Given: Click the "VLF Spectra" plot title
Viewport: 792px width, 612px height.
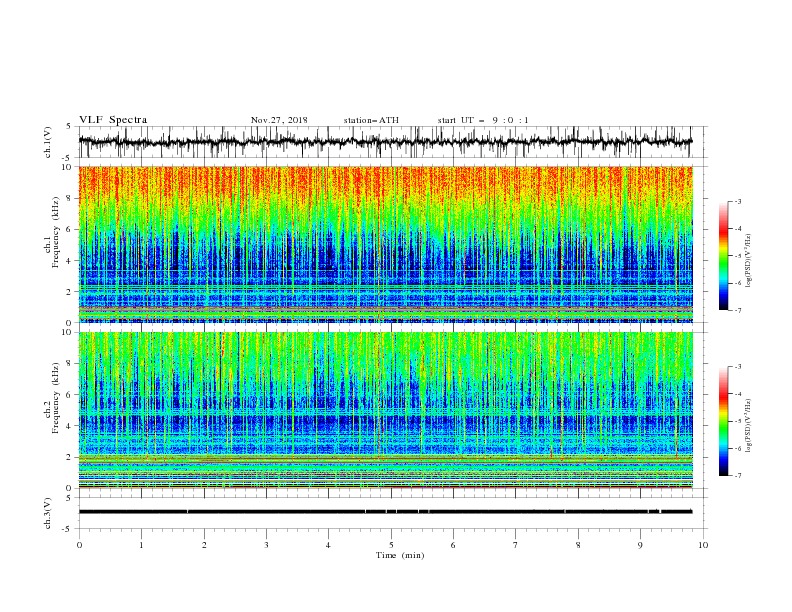Looking at the screenshot, I should pyautogui.click(x=113, y=120).
